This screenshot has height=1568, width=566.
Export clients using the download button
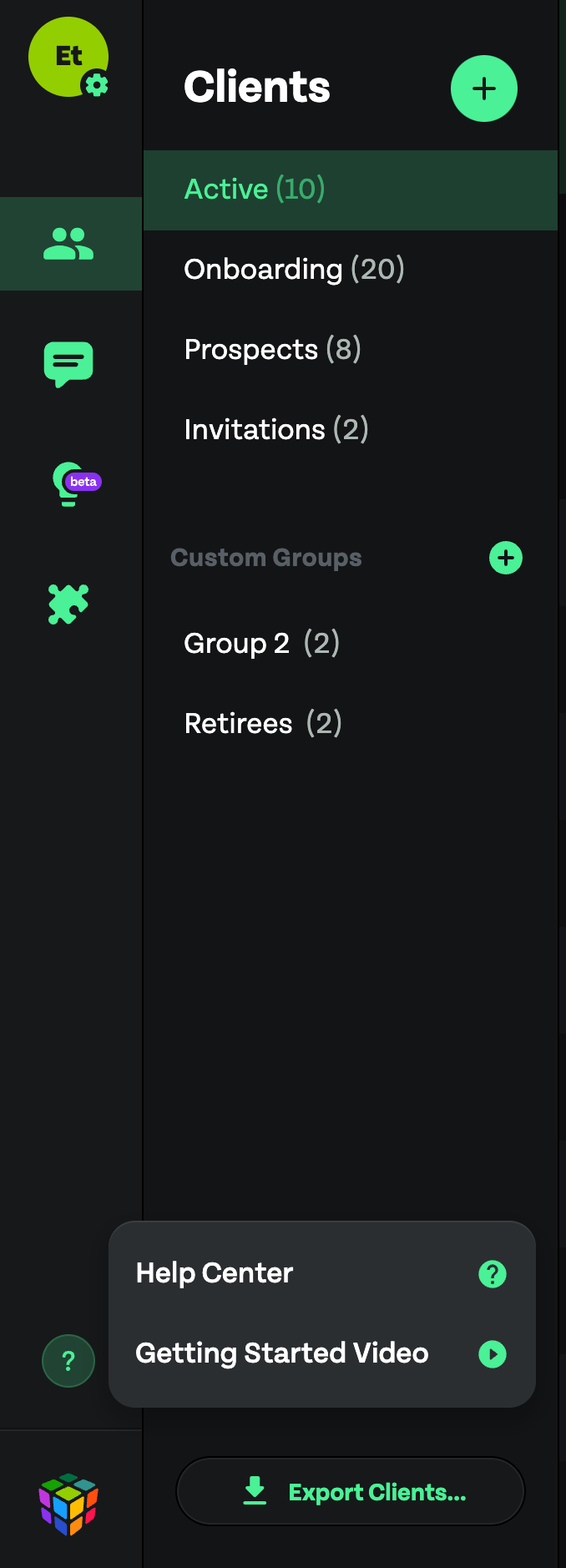350,1491
